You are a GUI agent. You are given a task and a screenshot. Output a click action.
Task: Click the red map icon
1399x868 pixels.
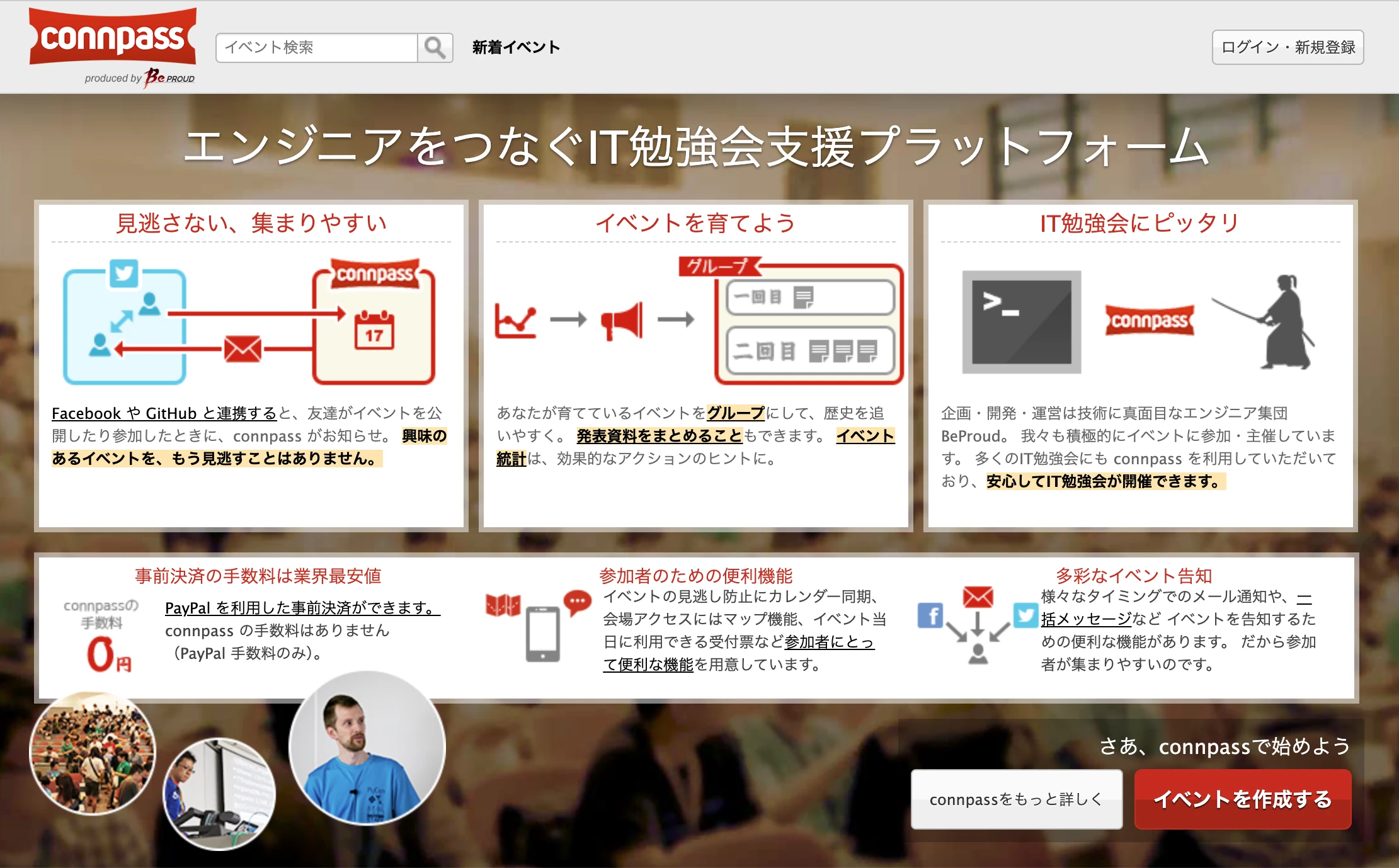(x=503, y=605)
